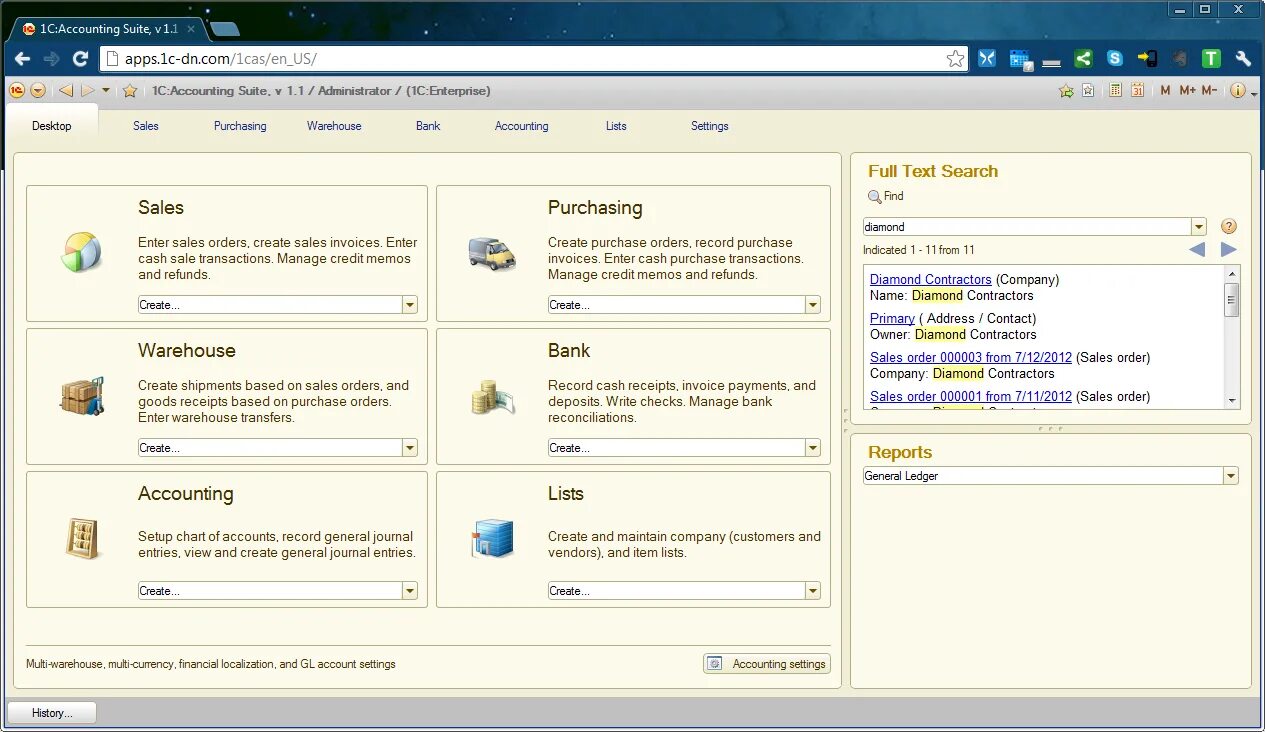Viewport: 1265px width, 732px height.
Task: Open the Warehouse tab
Action: 334,126
